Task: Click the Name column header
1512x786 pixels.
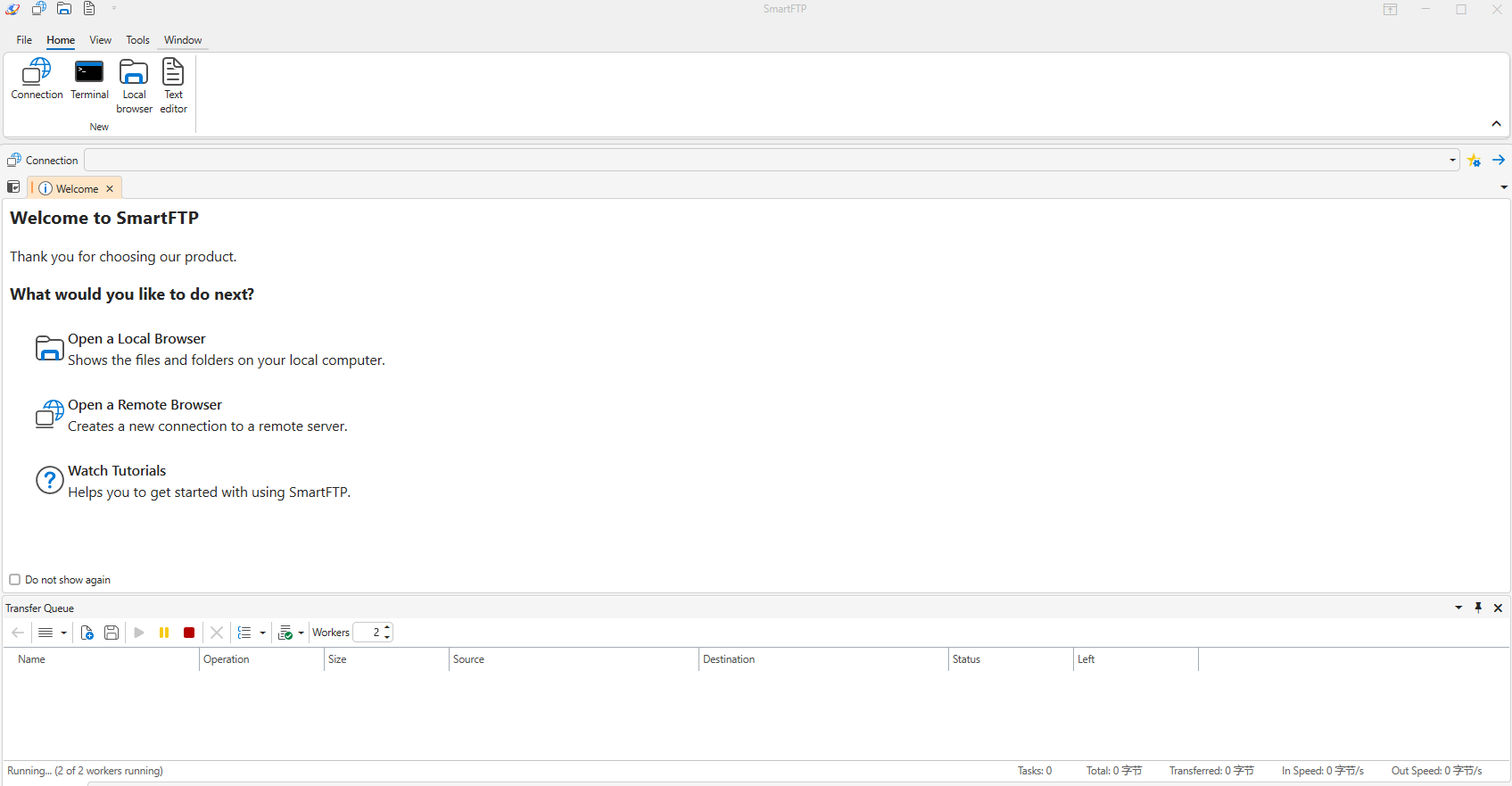Action: click(101, 659)
